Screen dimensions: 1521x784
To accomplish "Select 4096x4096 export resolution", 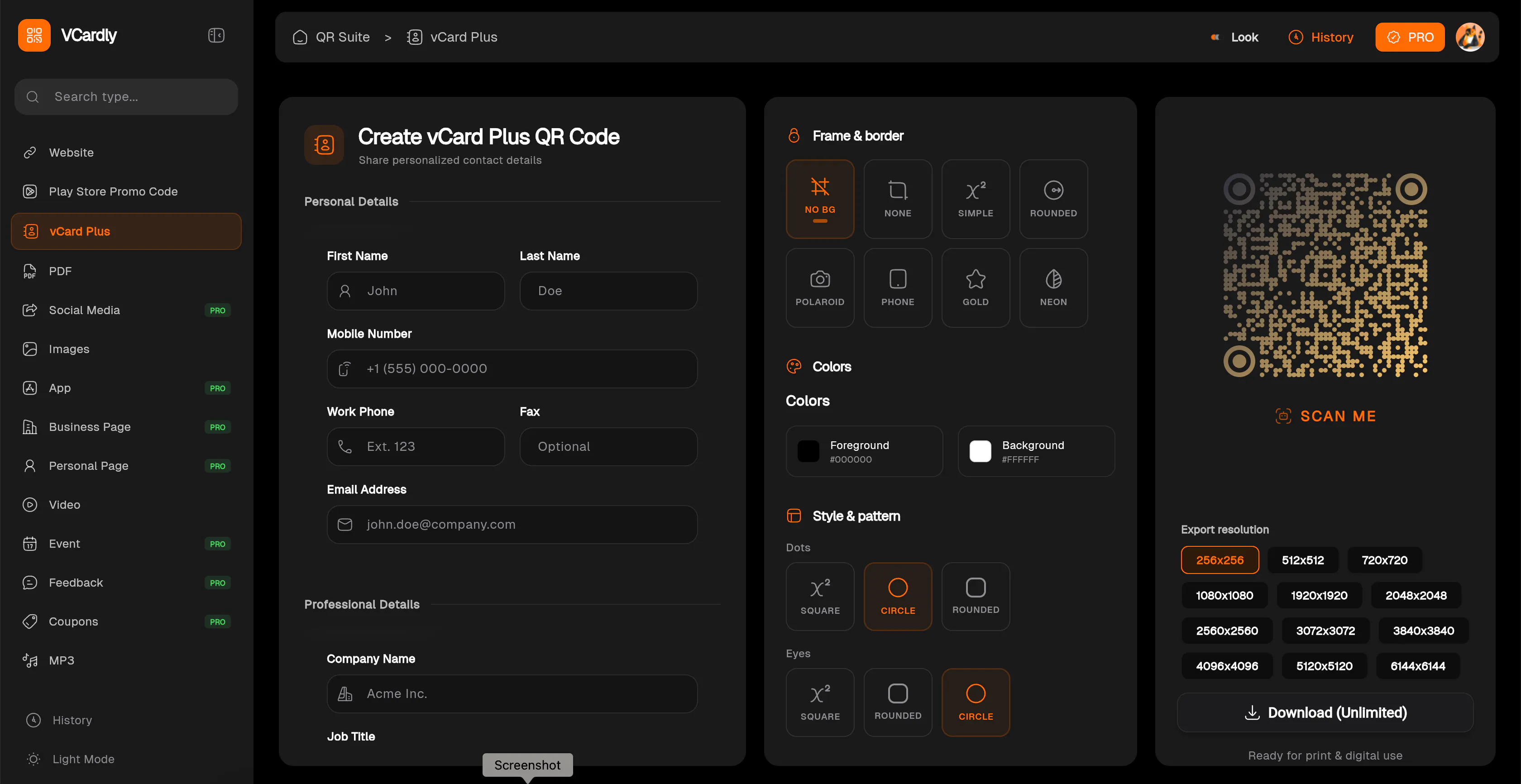I will [x=1227, y=666].
